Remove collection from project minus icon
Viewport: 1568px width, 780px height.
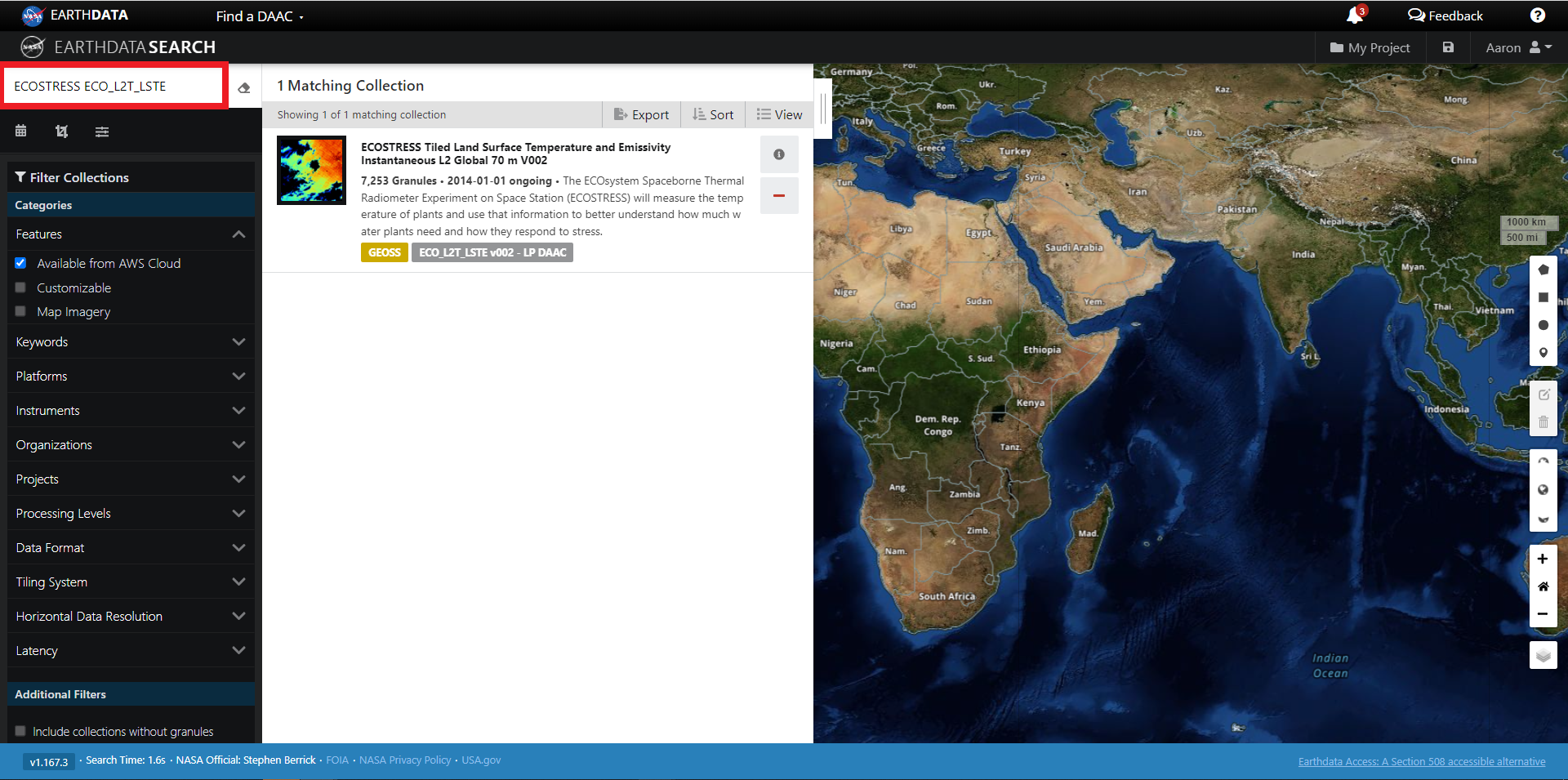(x=779, y=196)
